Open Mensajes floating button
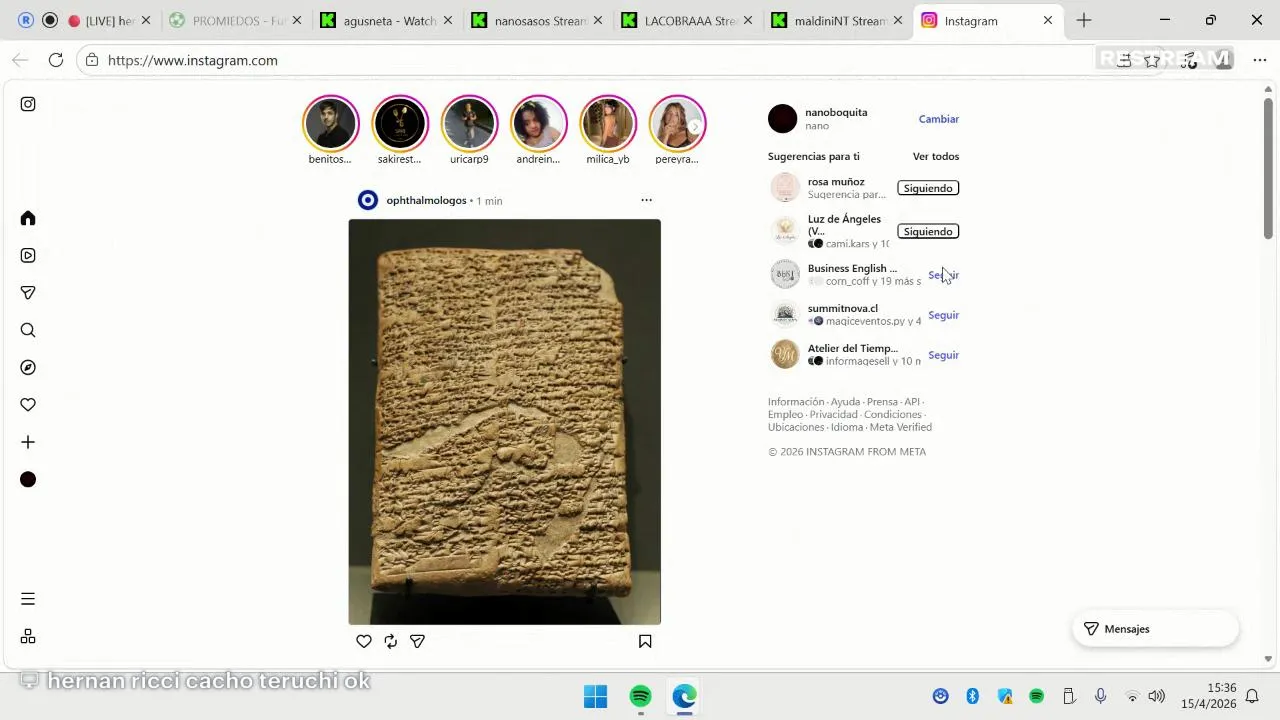 pyautogui.click(x=1155, y=629)
